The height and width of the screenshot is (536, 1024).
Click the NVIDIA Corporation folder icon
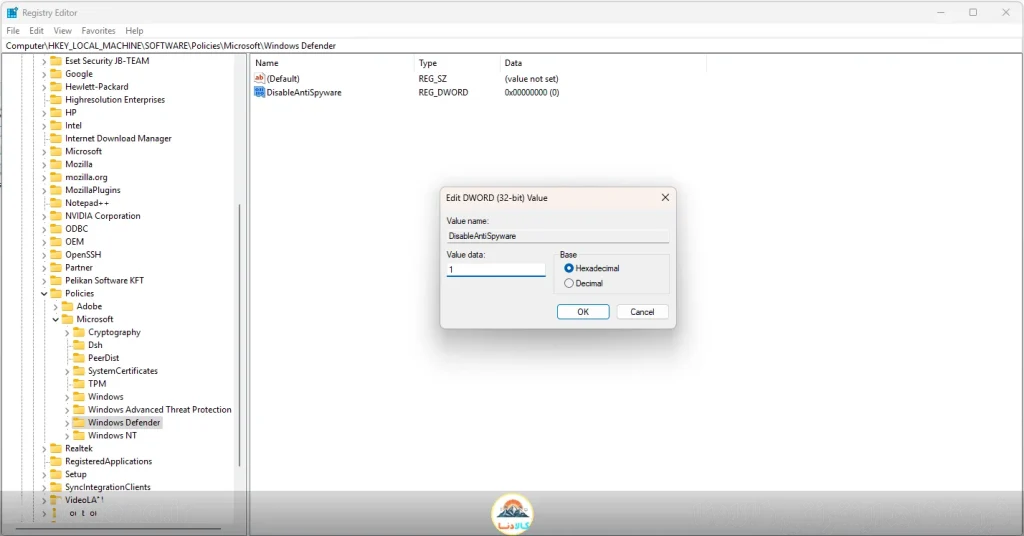pyautogui.click(x=56, y=216)
